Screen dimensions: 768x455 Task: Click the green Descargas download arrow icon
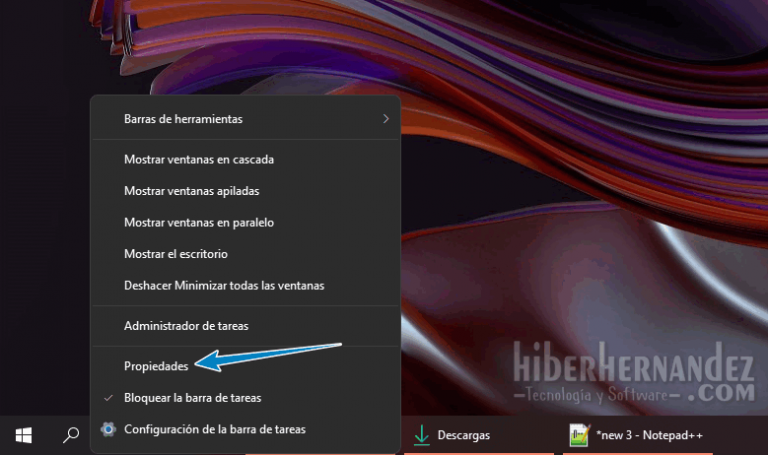(x=422, y=435)
